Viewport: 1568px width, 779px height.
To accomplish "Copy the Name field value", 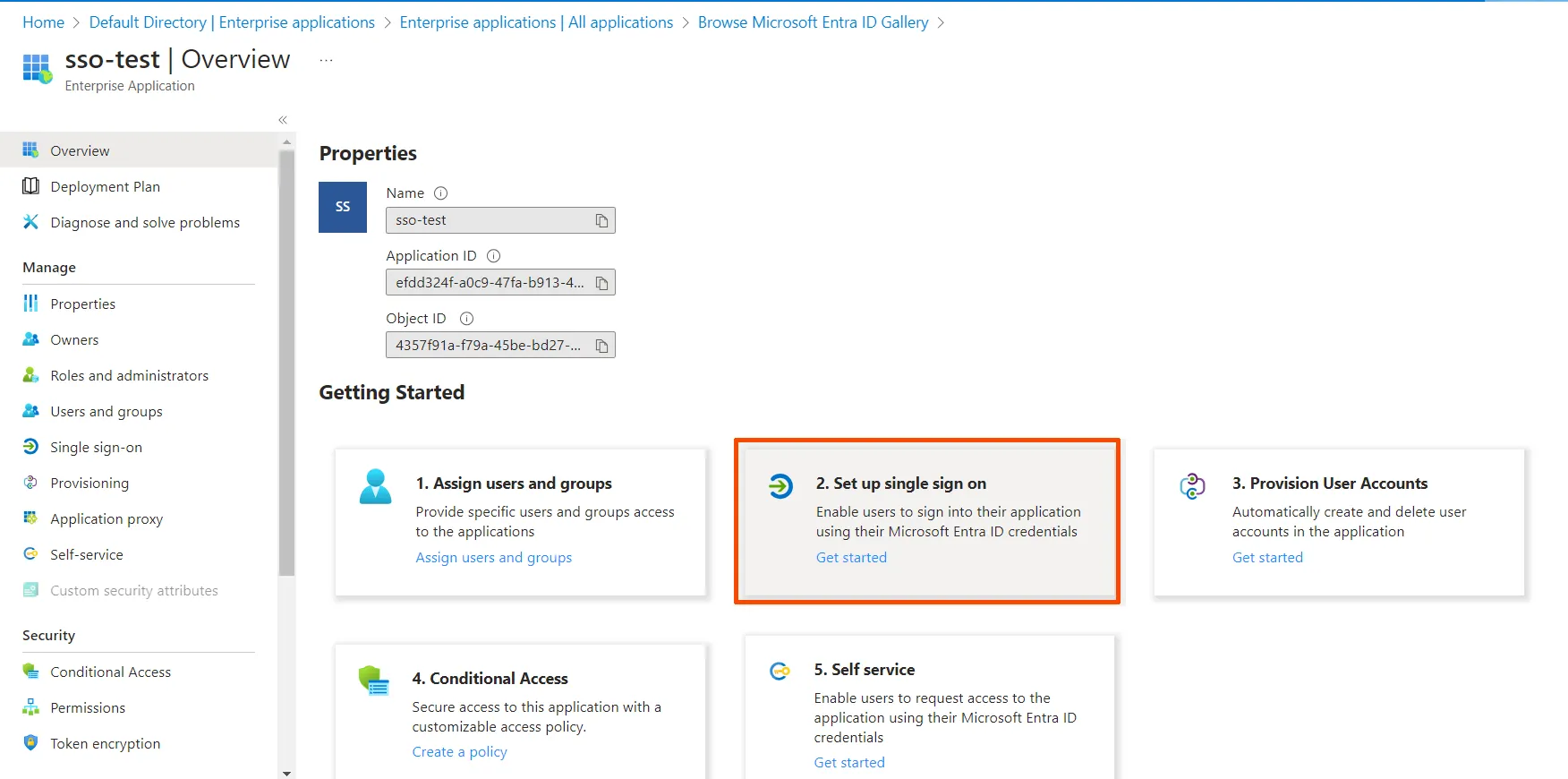I will coord(601,220).
